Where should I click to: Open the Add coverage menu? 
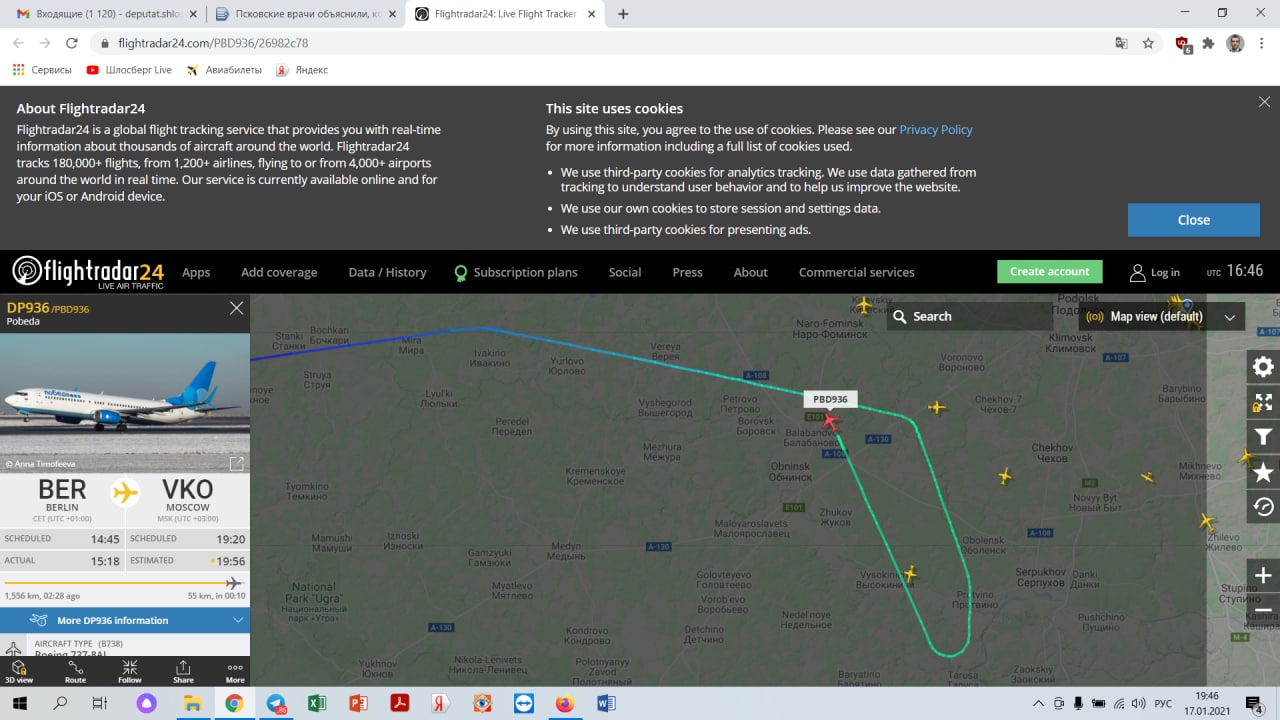point(279,272)
